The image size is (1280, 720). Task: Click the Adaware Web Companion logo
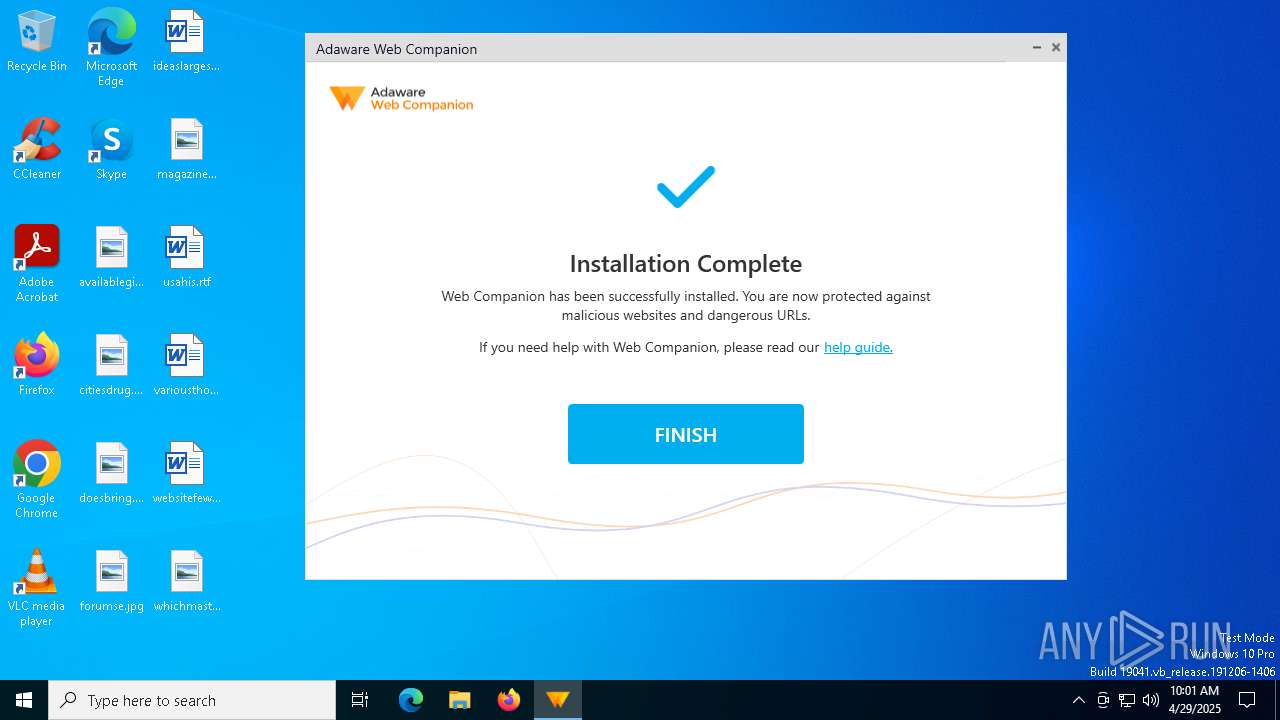pyautogui.click(x=401, y=98)
